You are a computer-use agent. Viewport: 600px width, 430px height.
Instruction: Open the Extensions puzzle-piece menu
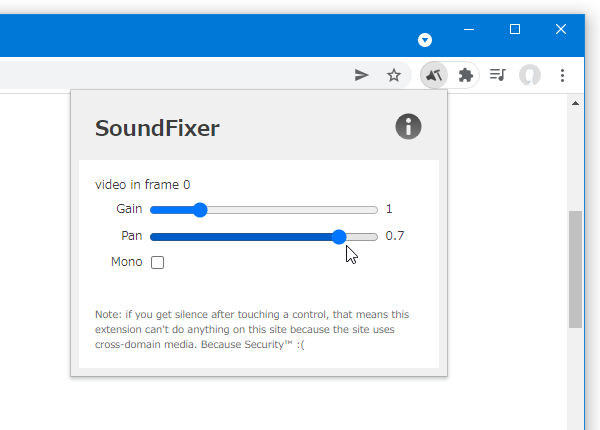[x=465, y=75]
